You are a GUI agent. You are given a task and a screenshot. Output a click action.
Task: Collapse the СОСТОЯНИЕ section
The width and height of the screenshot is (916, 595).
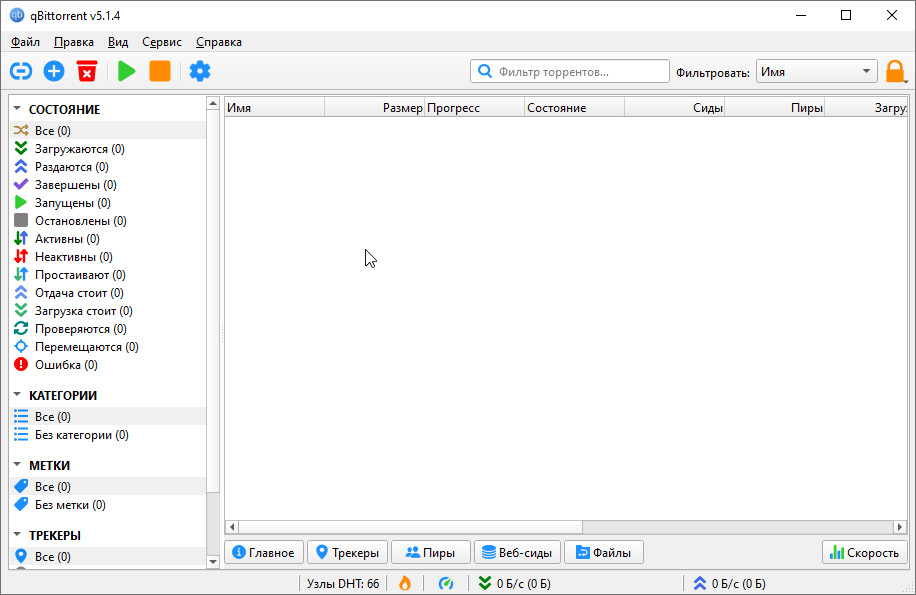tap(17, 109)
